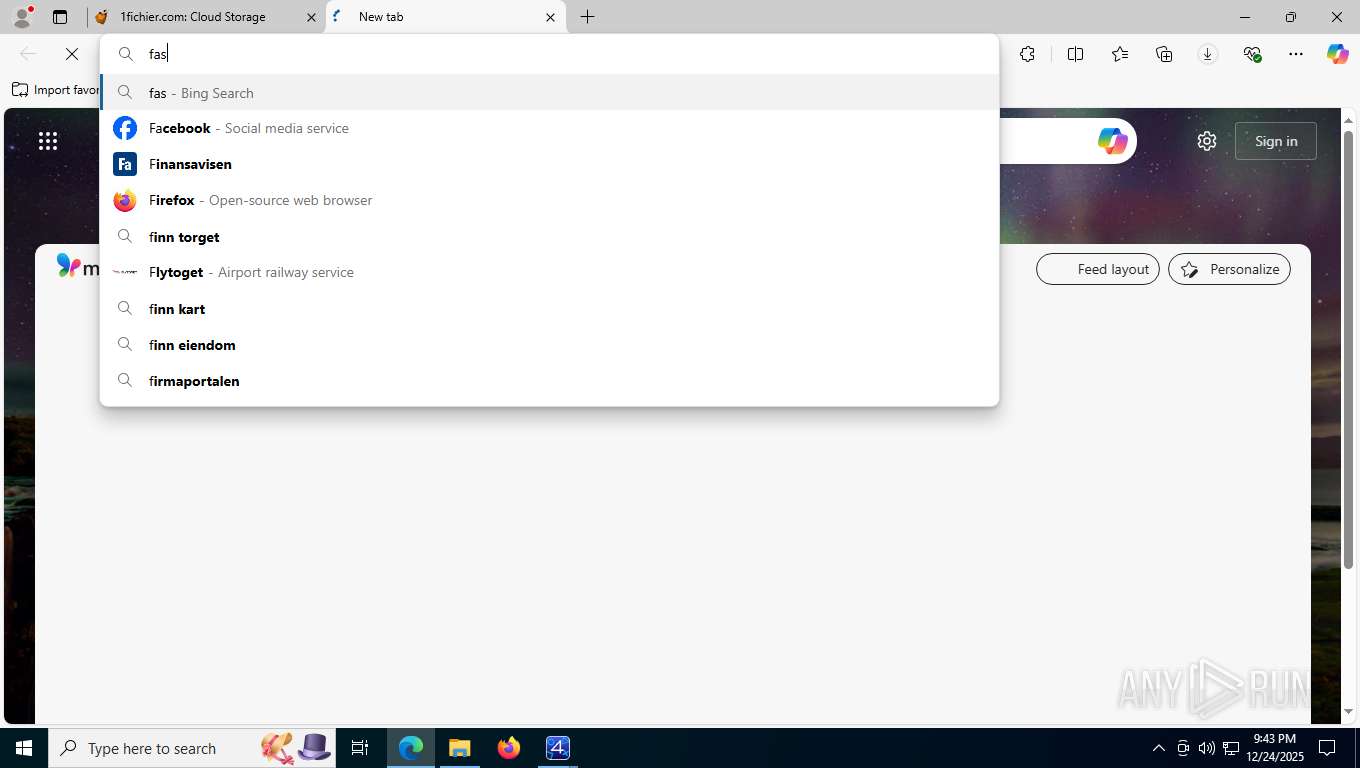Select the firmaportalen suggestion
1360x768 pixels.
550,381
